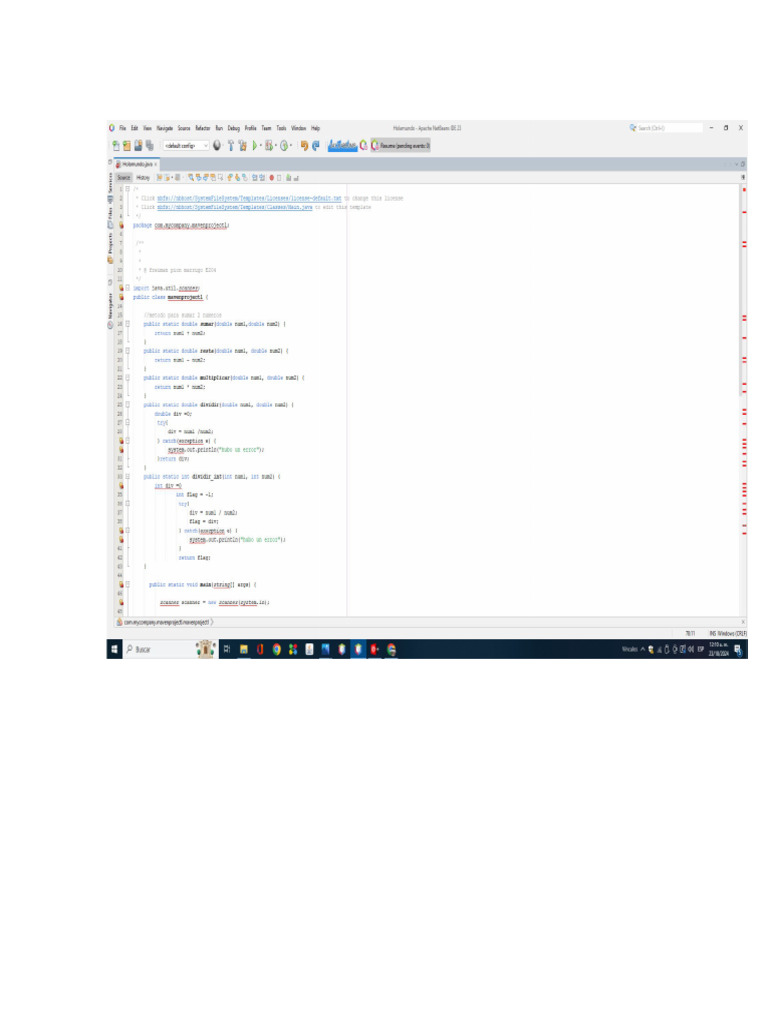768x1024 pixels.
Task: Open license-default.txt template link
Action: tap(249, 198)
